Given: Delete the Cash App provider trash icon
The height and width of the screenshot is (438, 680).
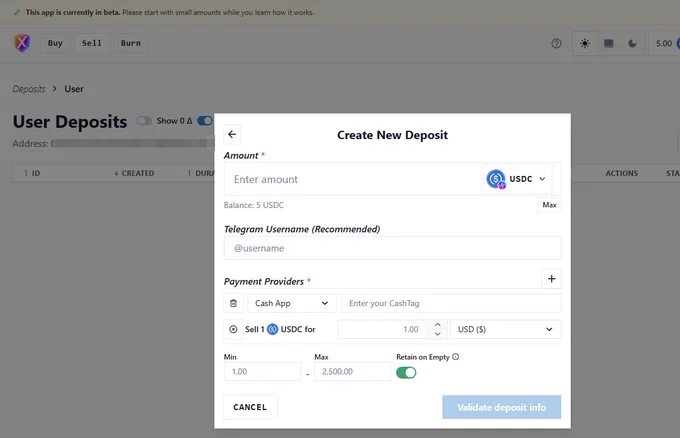Looking at the screenshot, I should [233, 303].
